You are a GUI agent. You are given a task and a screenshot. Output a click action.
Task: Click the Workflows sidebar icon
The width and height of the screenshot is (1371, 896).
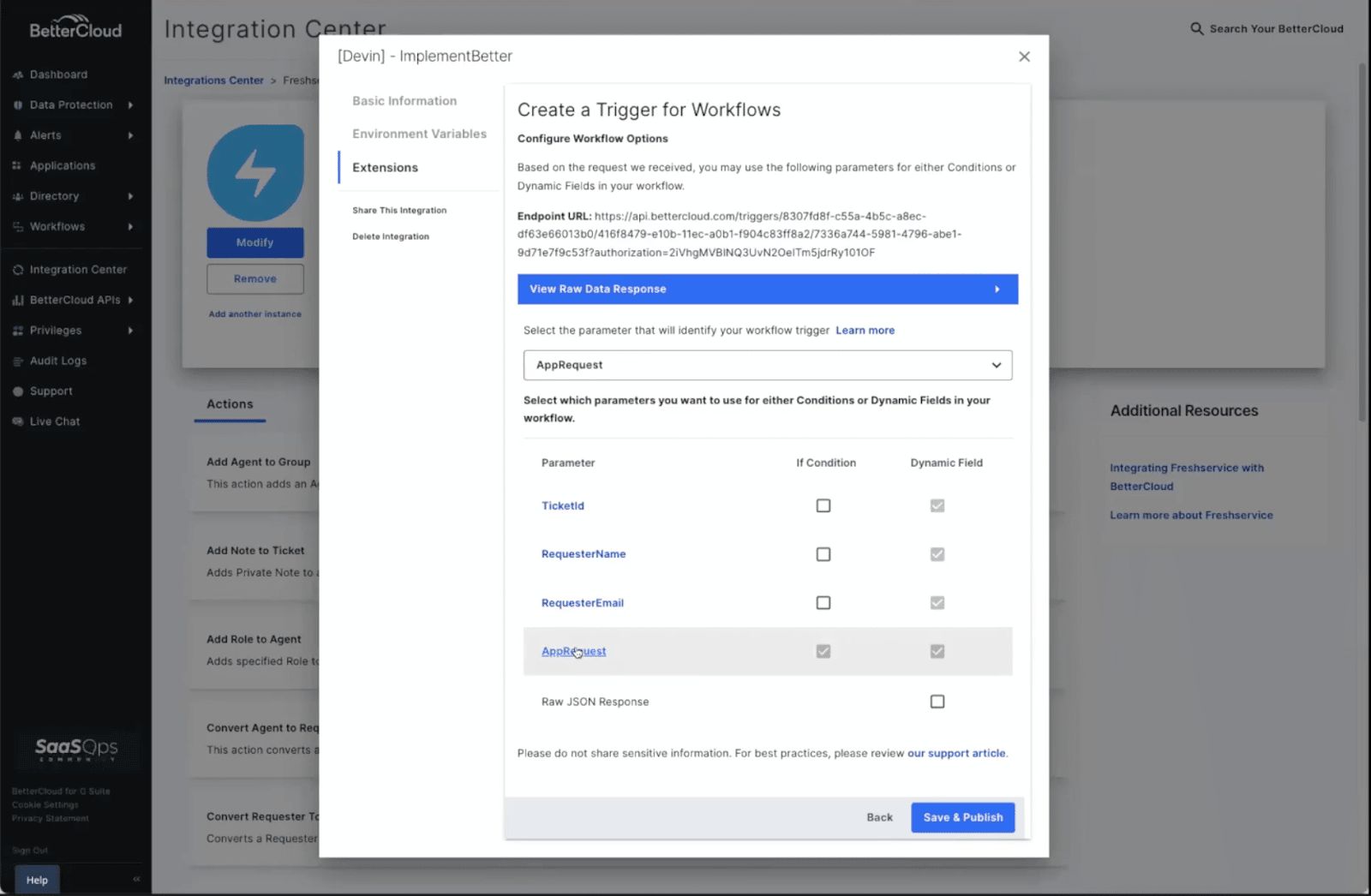point(18,226)
